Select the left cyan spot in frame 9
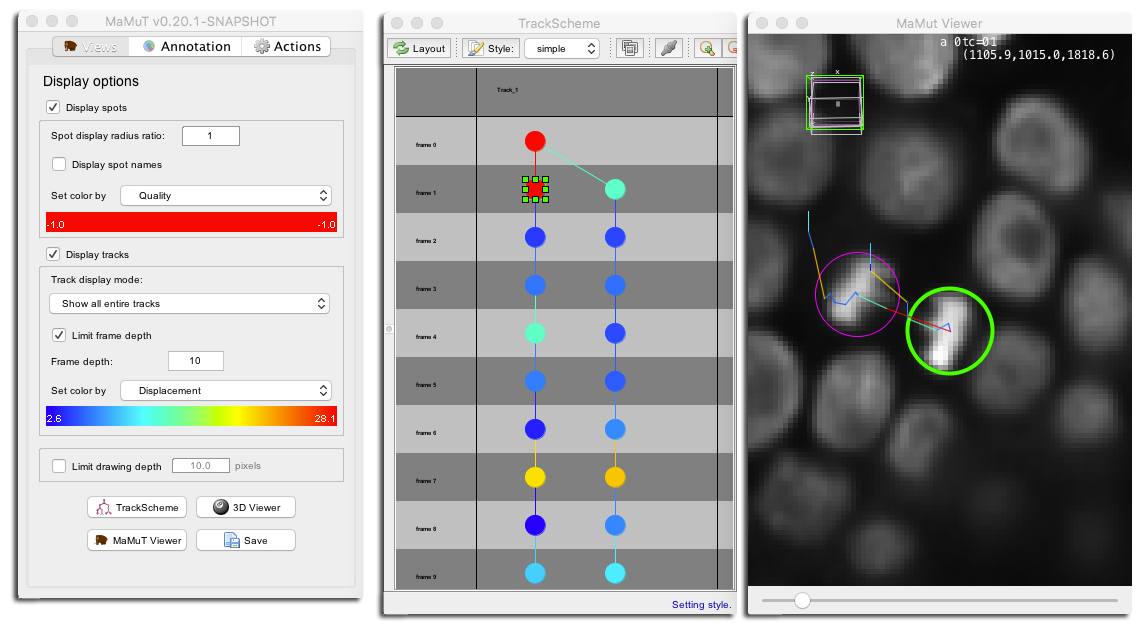 [x=535, y=573]
